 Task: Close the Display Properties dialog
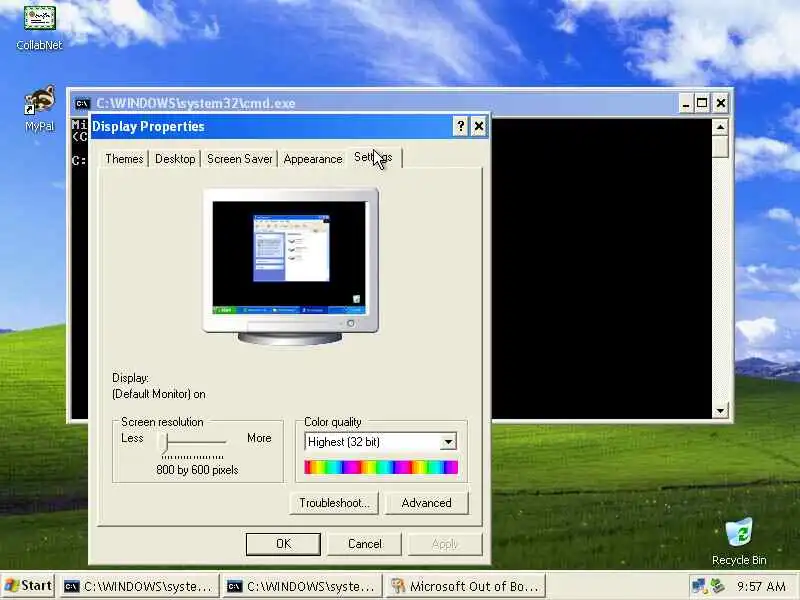(479, 126)
